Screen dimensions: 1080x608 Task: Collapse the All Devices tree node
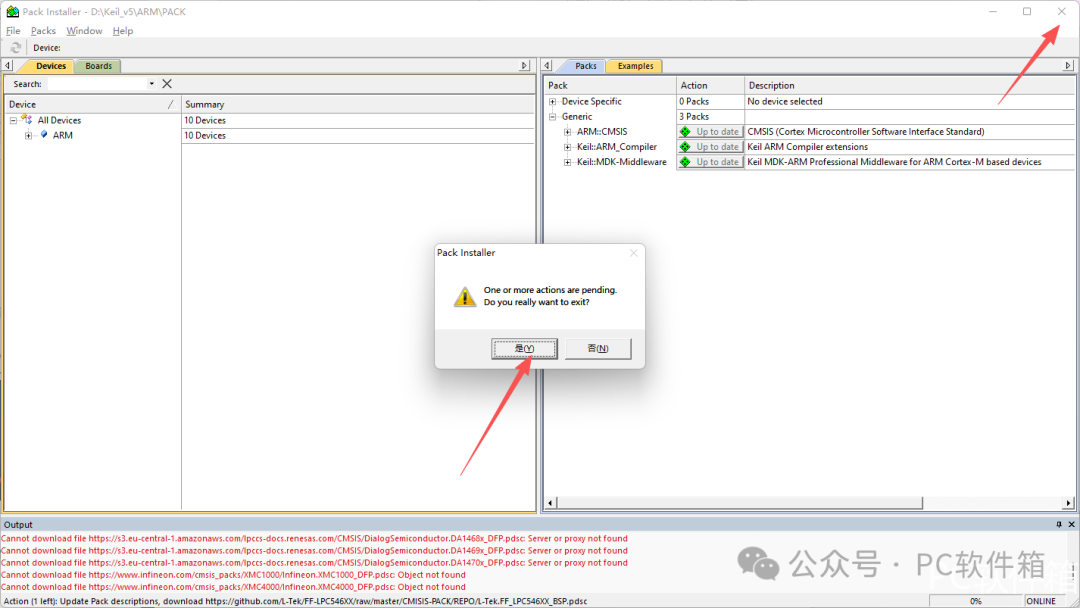(x=13, y=120)
